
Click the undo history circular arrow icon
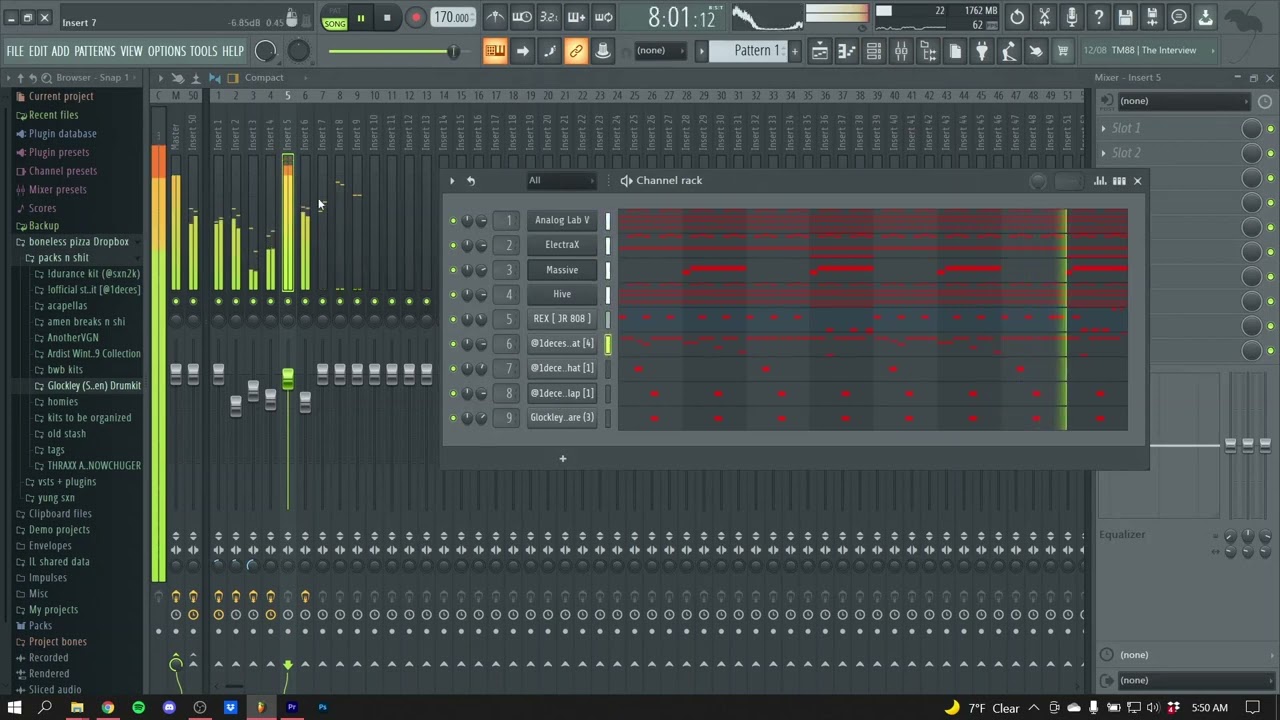[x=1017, y=17]
